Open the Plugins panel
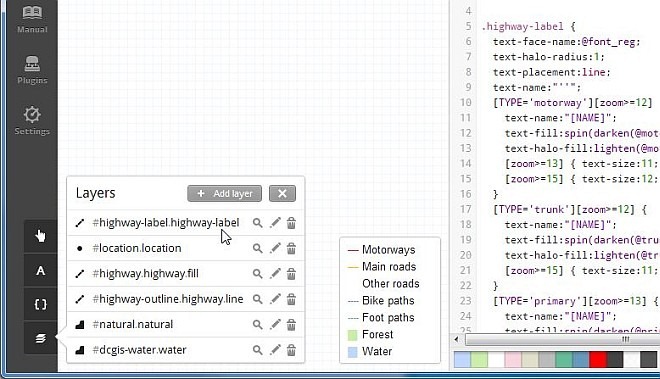Image resolution: width=660 pixels, height=379 pixels. pos(32,70)
